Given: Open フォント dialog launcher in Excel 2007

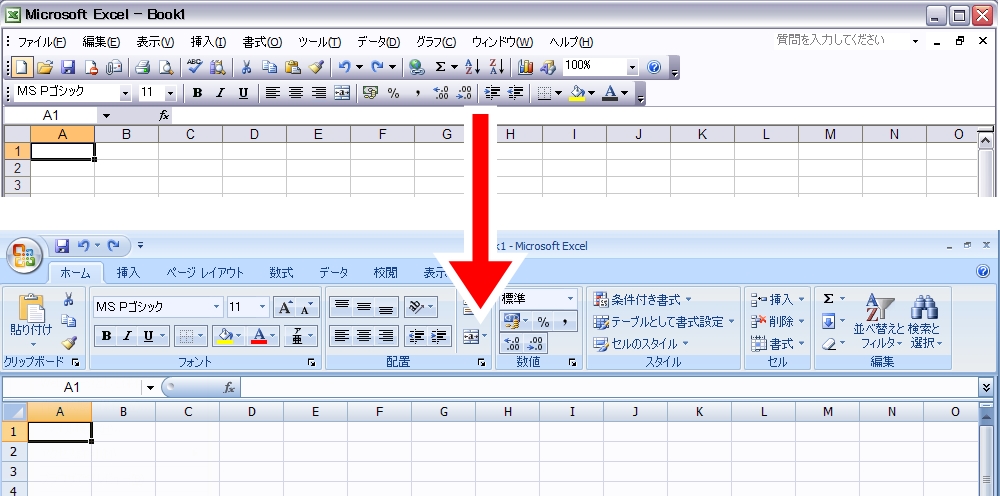Looking at the screenshot, I should (311, 362).
